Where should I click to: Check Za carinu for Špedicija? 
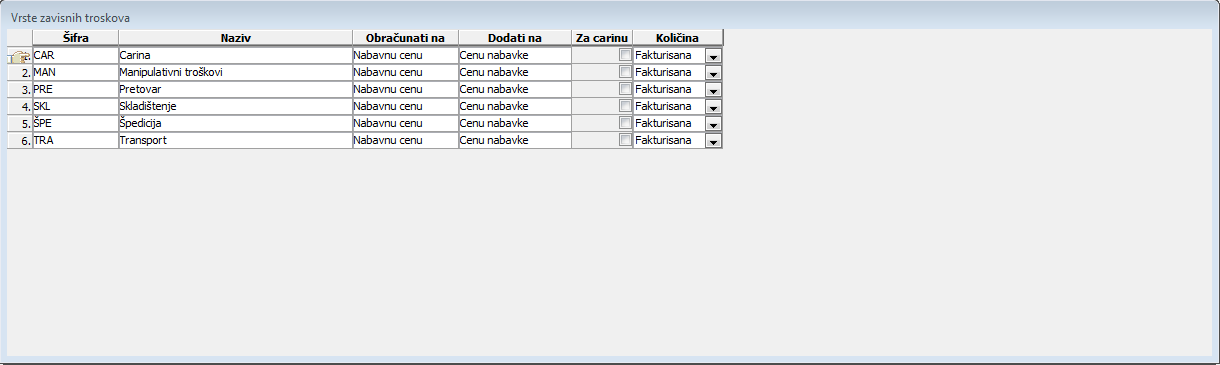[x=626, y=123]
